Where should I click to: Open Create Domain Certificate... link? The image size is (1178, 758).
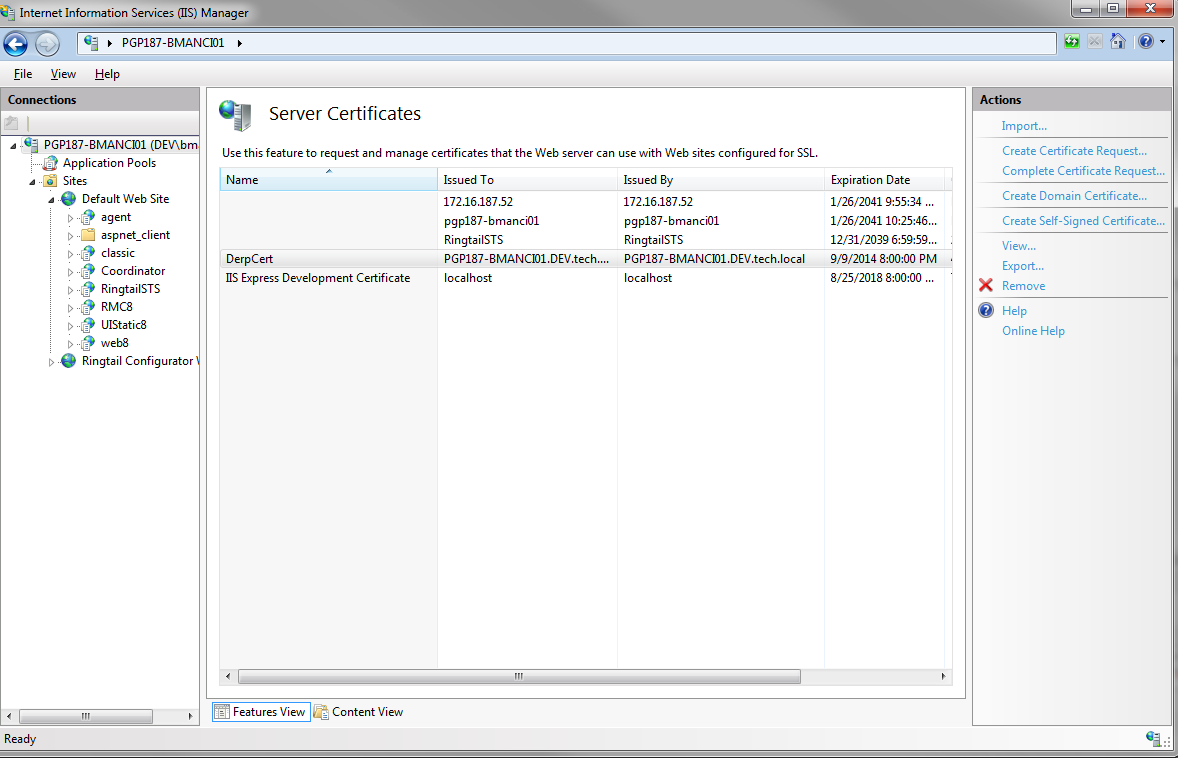[1074, 196]
